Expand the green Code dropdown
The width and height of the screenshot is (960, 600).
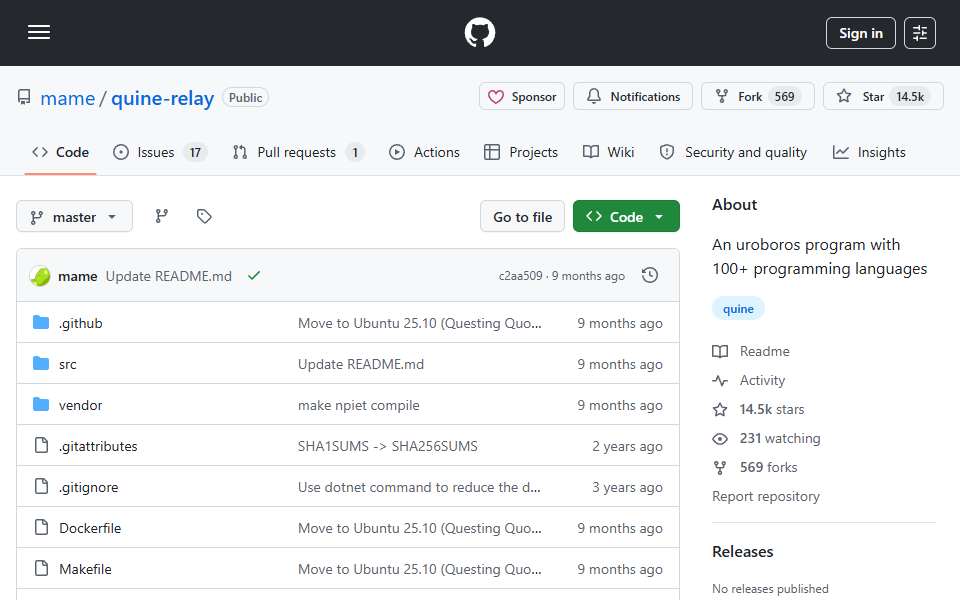pos(626,217)
